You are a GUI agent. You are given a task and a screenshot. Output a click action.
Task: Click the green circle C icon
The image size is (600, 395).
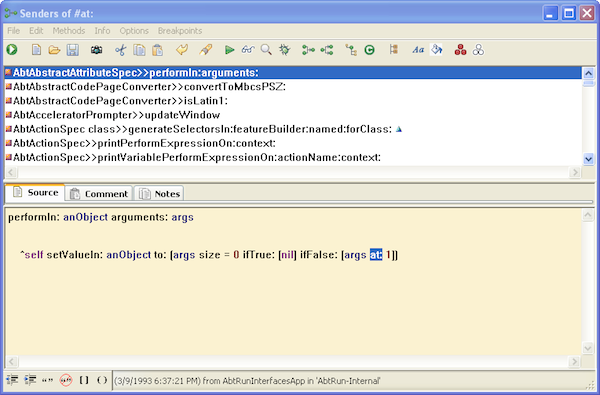click(369, 50)
